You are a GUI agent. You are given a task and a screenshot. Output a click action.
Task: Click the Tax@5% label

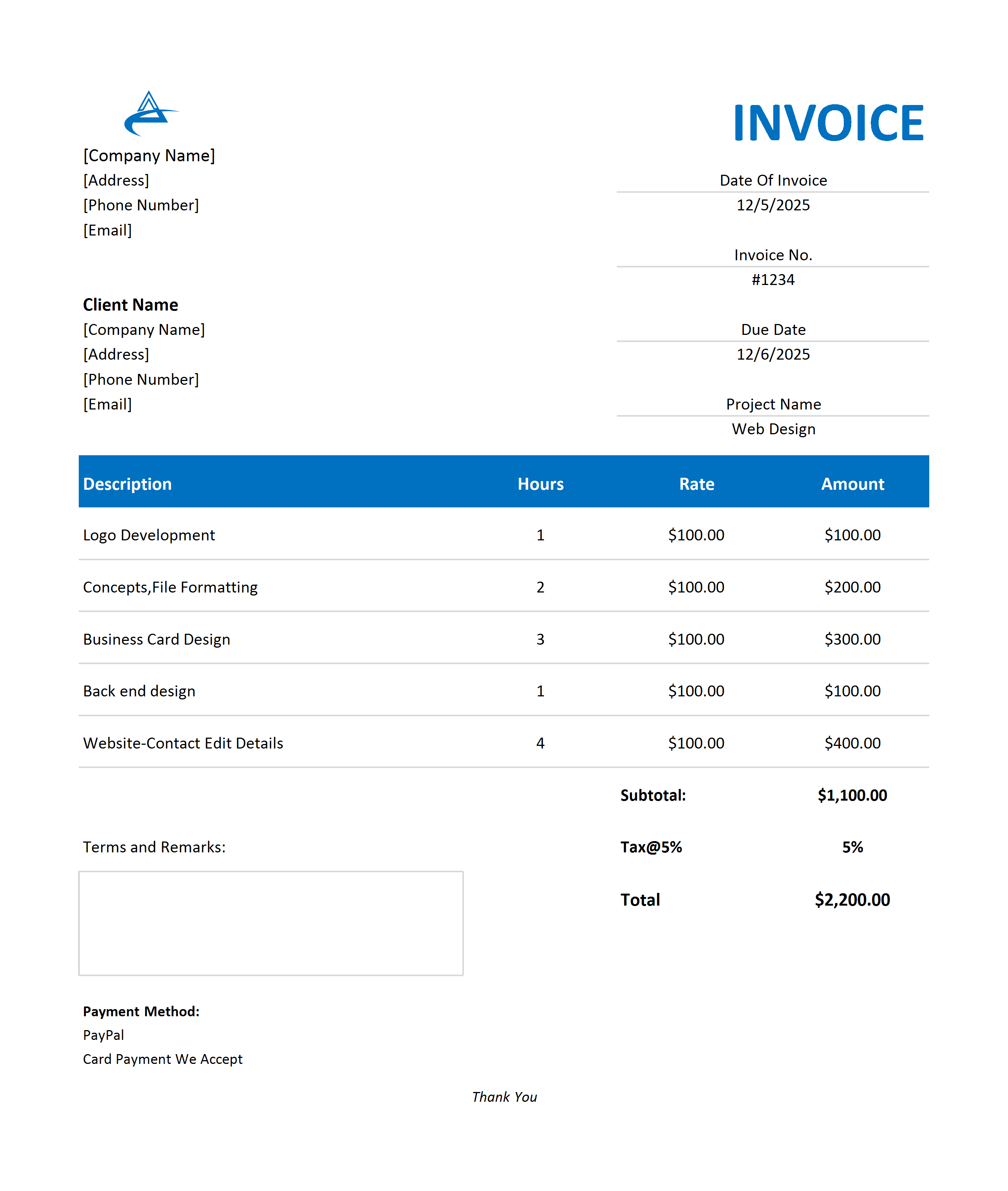coord(651,847)
